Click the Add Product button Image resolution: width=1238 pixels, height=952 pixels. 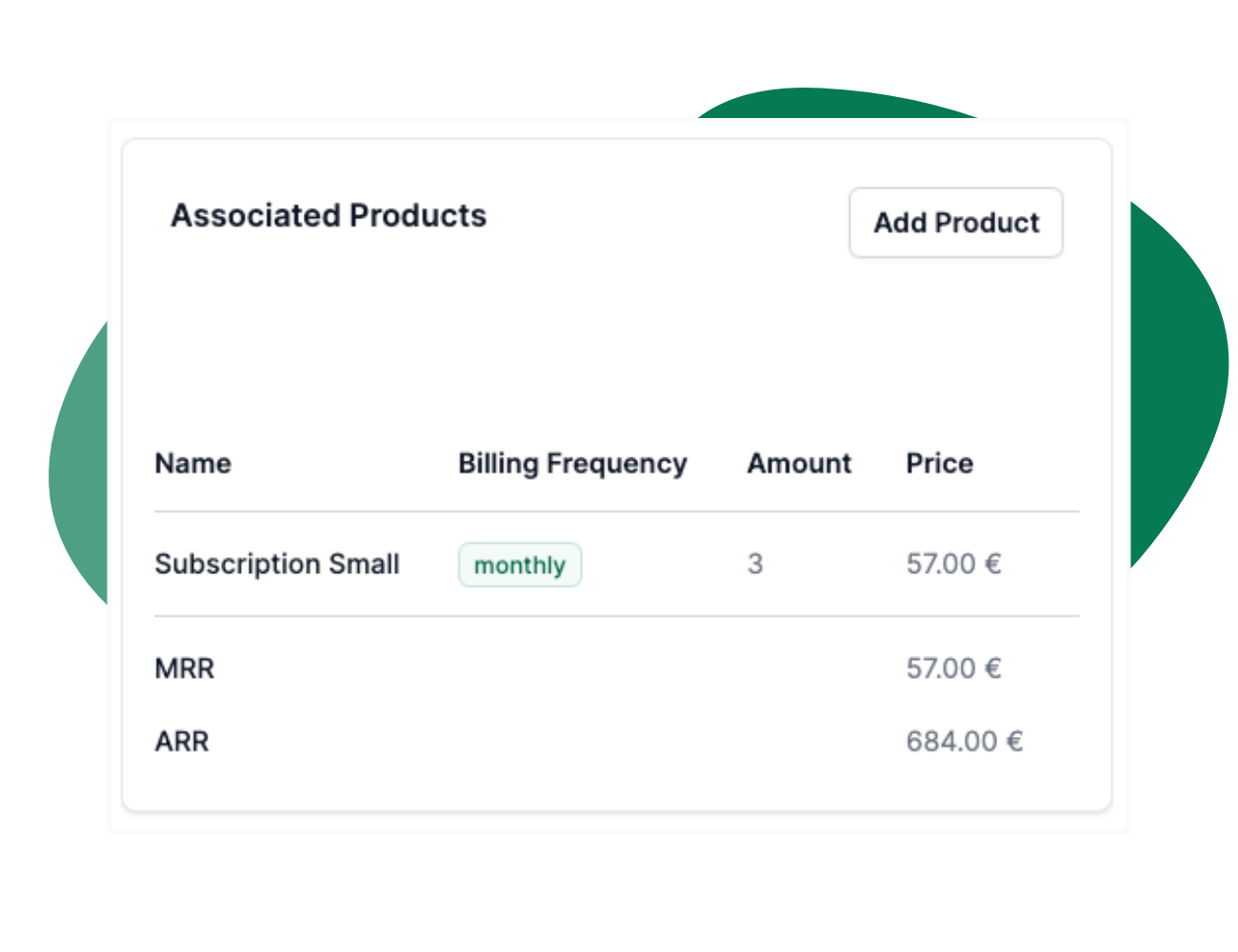[955, 223]
